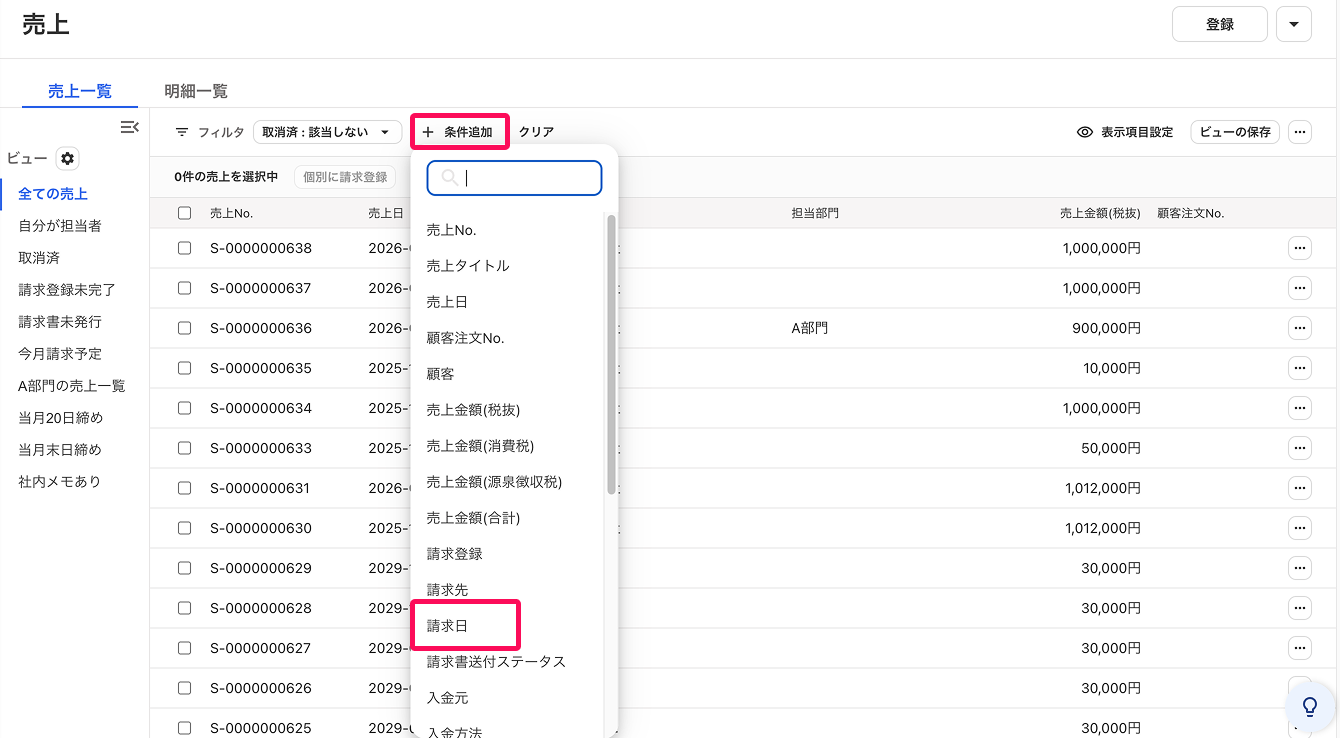1340x738 pixels.
Task: Click the 登録 button
Action: click(1220, 24)
